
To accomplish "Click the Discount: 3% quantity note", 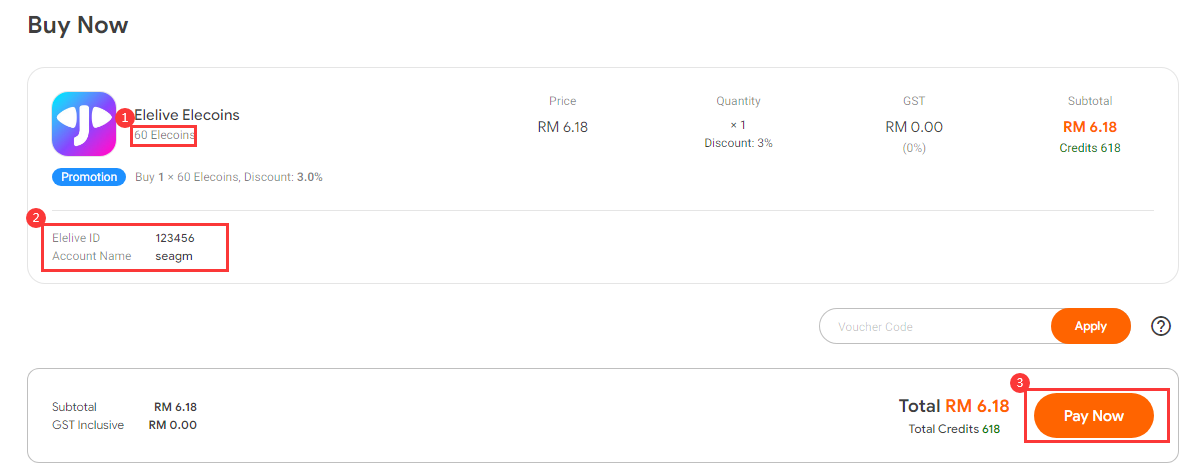I will (738, 142).
